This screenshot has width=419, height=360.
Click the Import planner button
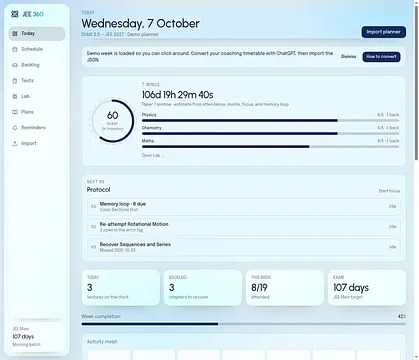pos(384,32)
